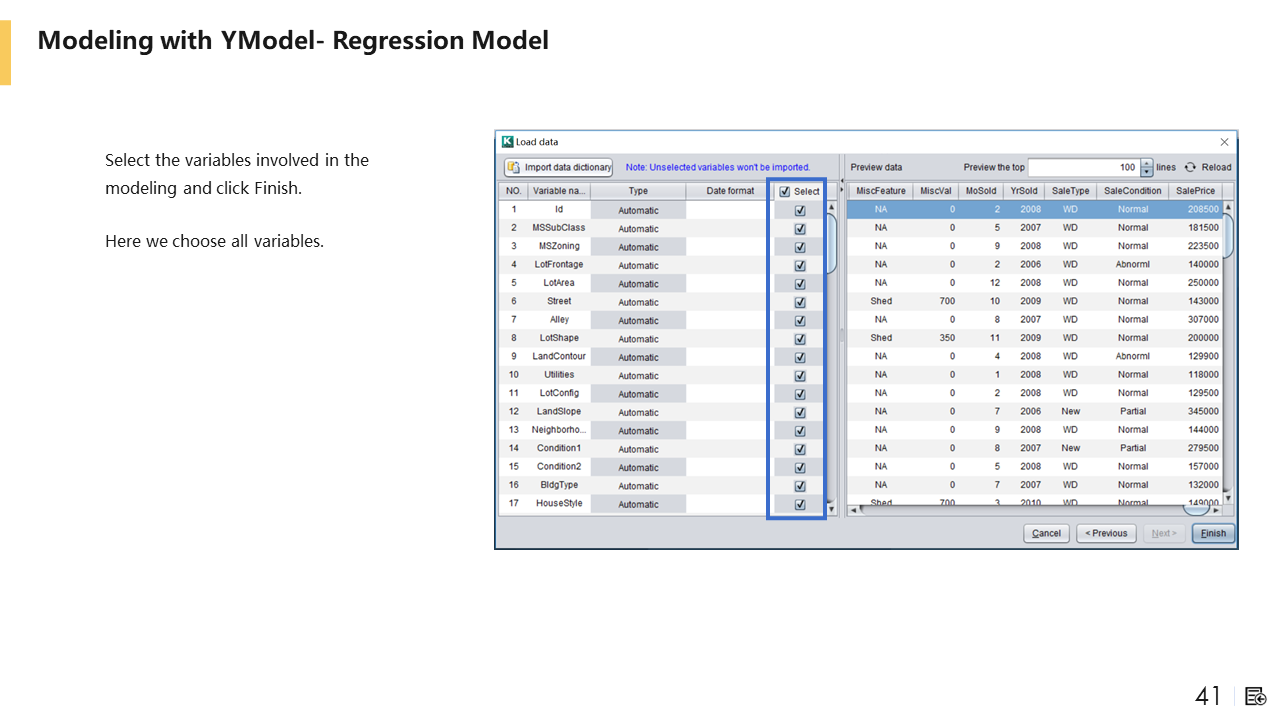Toggle the Select all header checkbox

pyautogui.click(x=785, y=191)
